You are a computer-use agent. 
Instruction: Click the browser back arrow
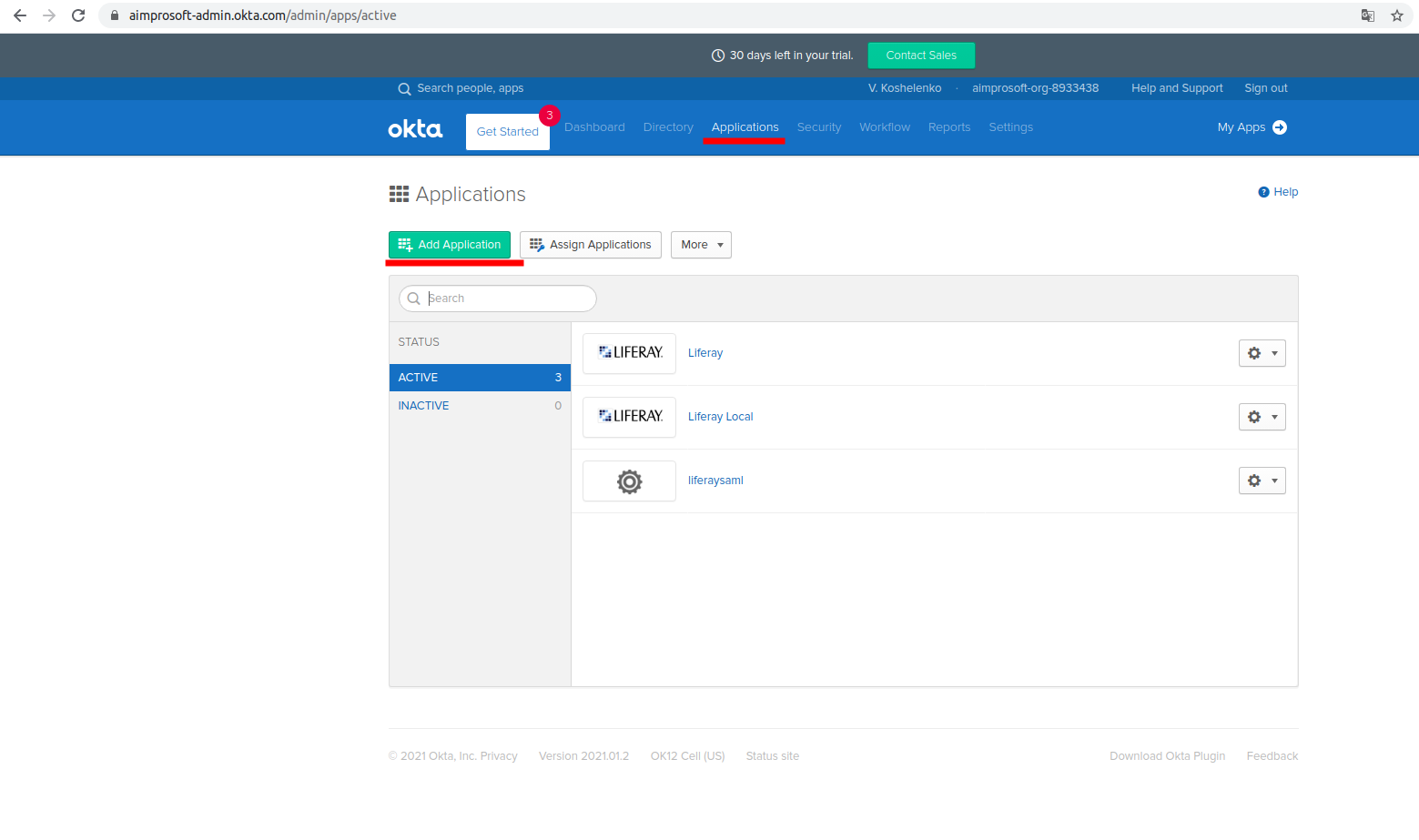[x=20, y=15]
